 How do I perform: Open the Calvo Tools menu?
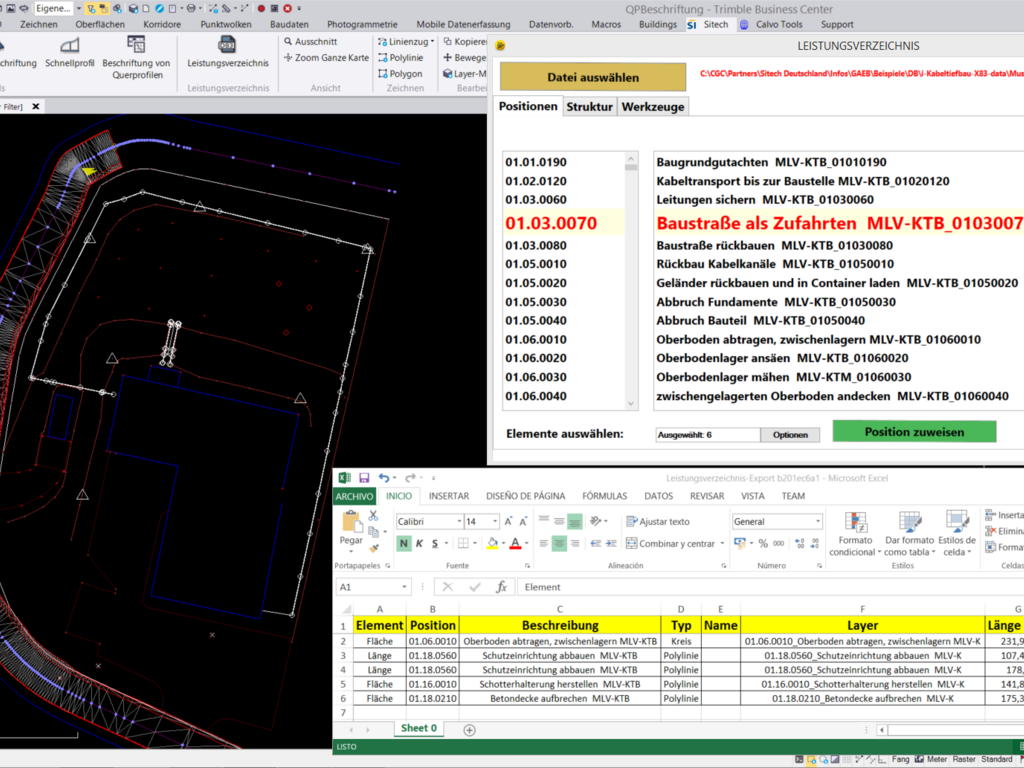[x=779, y=24]
